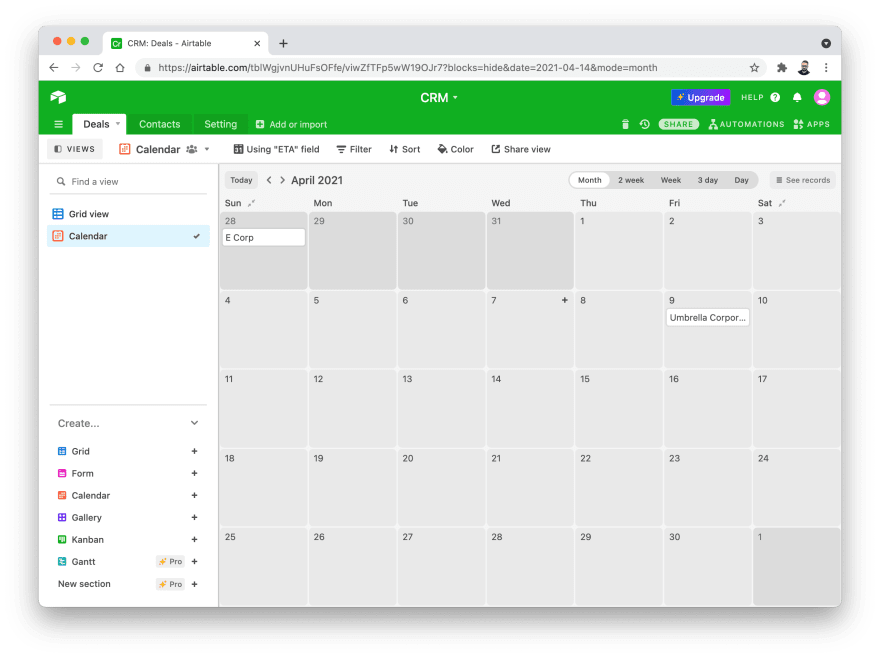Expand Sunday column collapse arrows
880x658 pixels.
coord(251,203)
